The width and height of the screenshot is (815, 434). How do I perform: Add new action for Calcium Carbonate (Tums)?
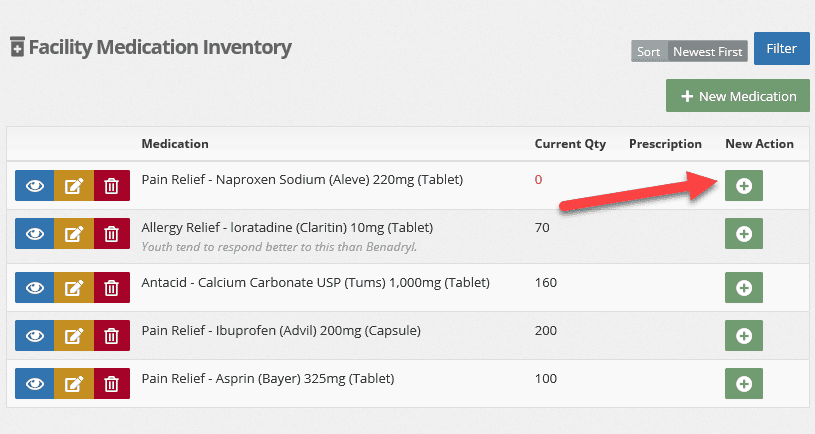click(744, 287)
